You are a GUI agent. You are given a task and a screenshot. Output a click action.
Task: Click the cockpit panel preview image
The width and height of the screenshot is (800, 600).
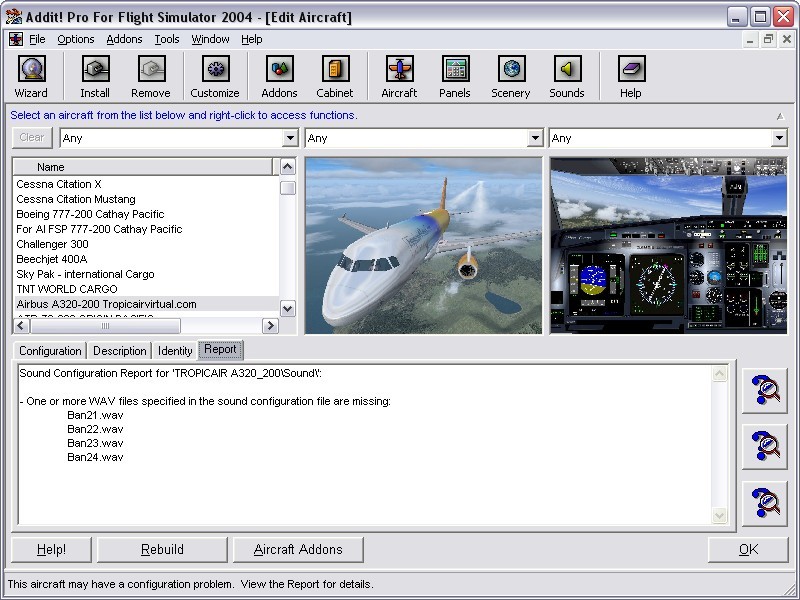click(668, 245)
